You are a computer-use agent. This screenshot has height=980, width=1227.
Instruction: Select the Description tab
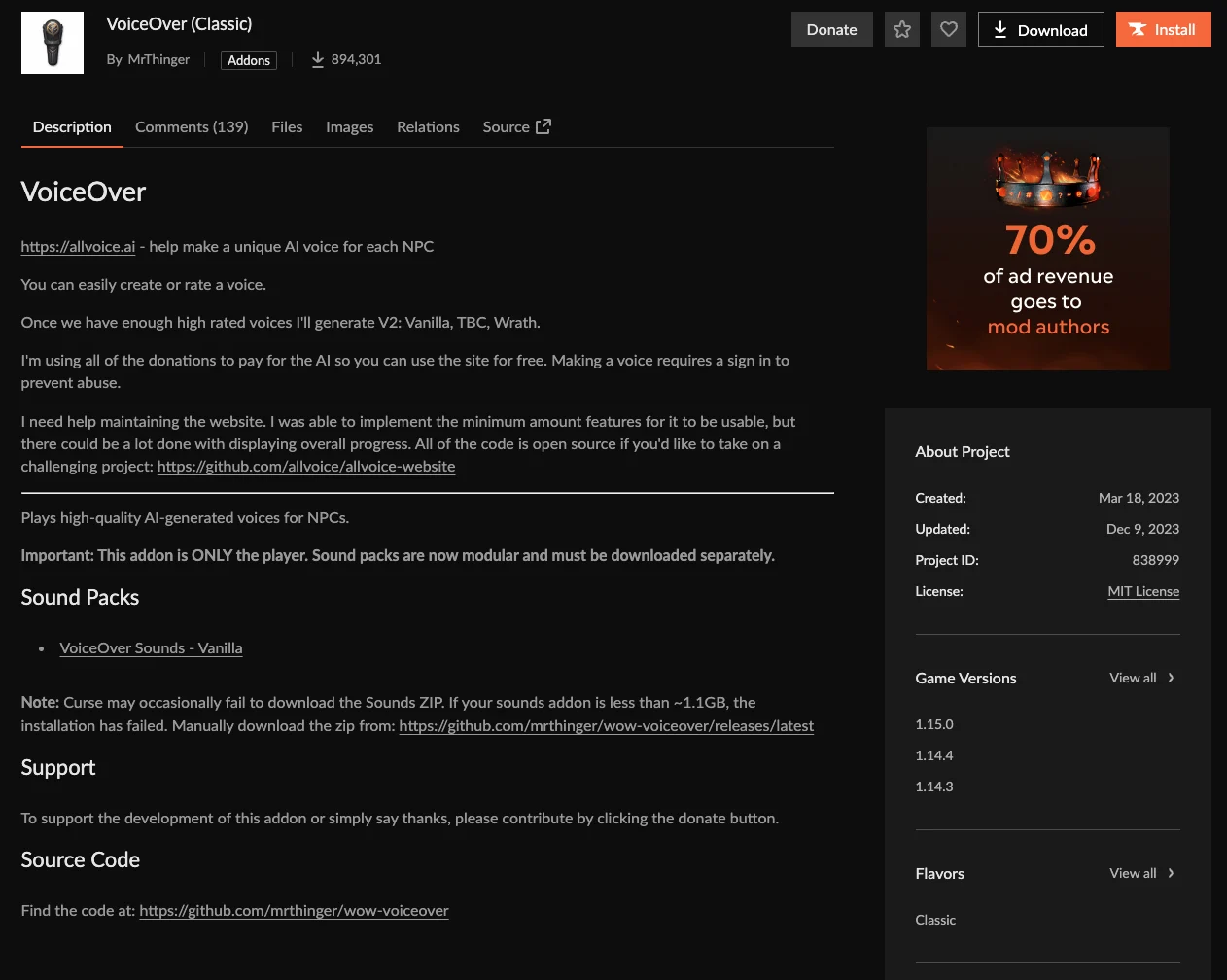(x=72, y=127)
